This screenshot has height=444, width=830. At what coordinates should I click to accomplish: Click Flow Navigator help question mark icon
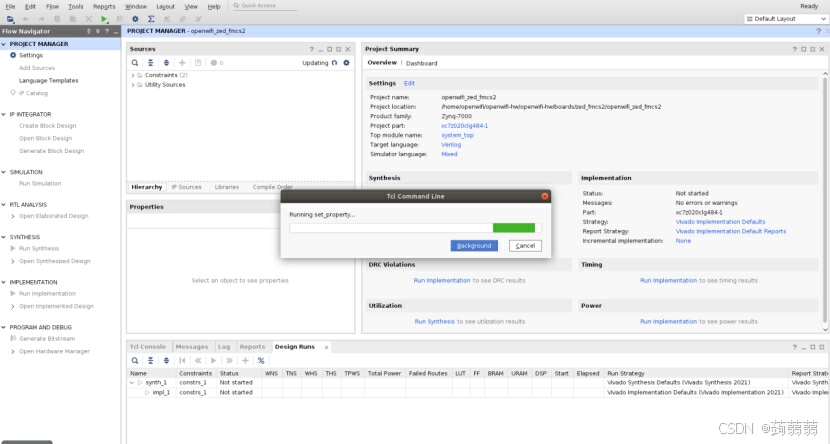pos(106,31)
